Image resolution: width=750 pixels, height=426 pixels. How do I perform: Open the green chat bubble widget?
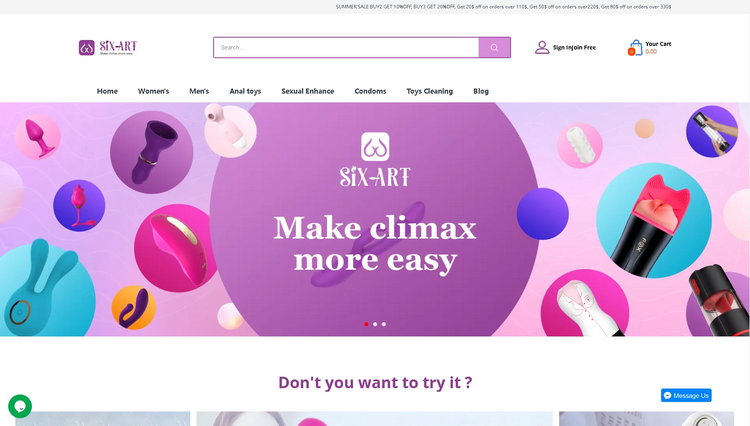[20, 406]
